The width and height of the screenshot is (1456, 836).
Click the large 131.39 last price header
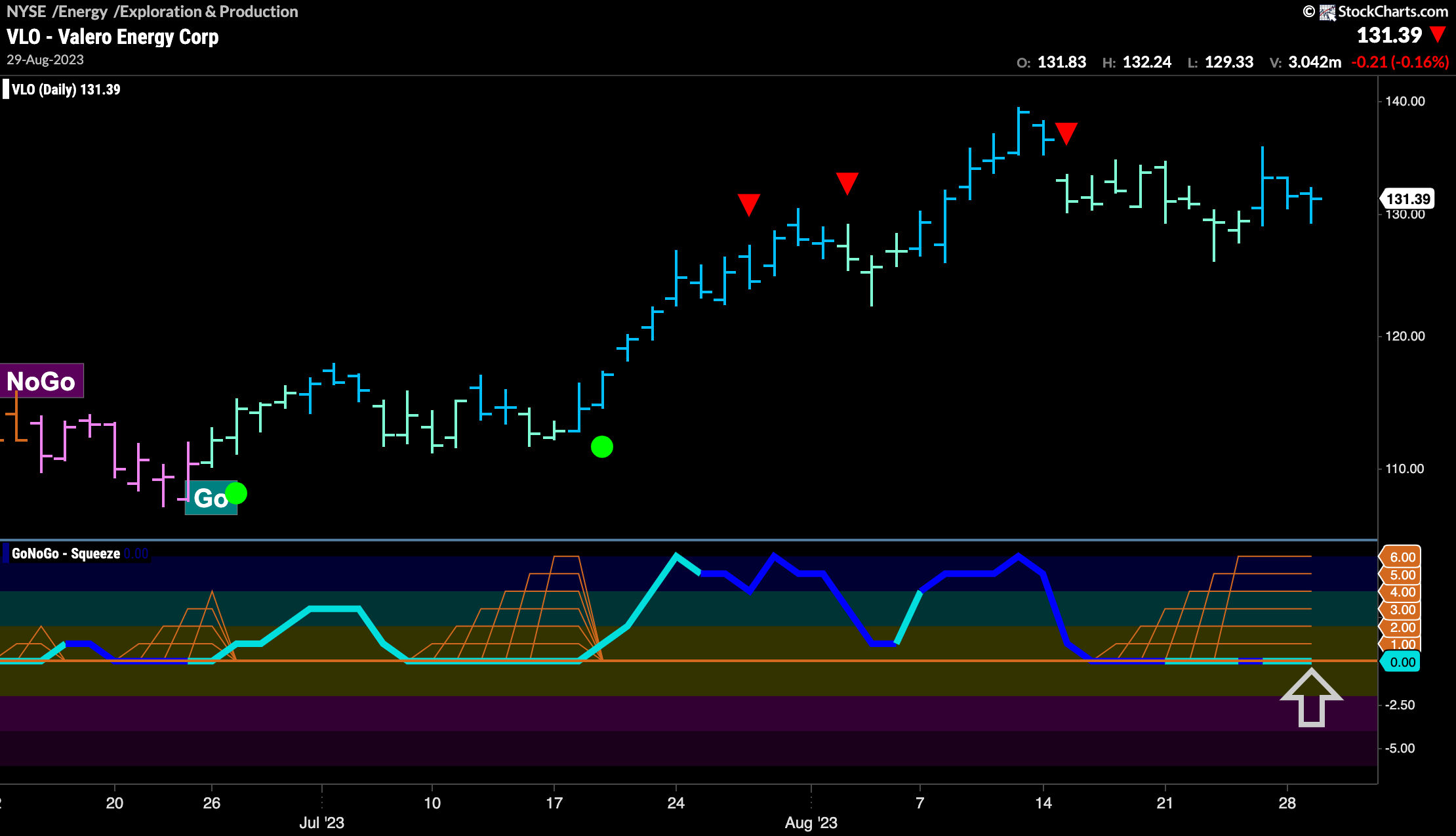(x=1389, y=35)
